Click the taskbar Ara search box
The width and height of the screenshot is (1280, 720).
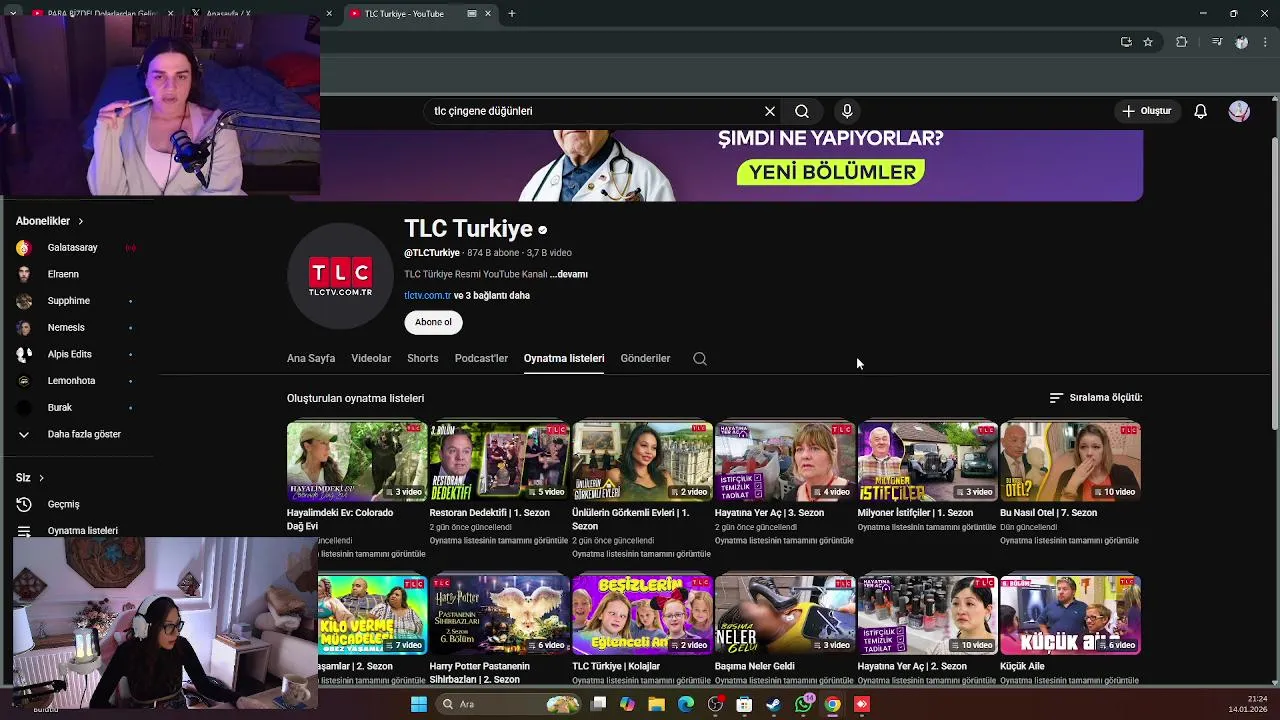click(510, 704)
